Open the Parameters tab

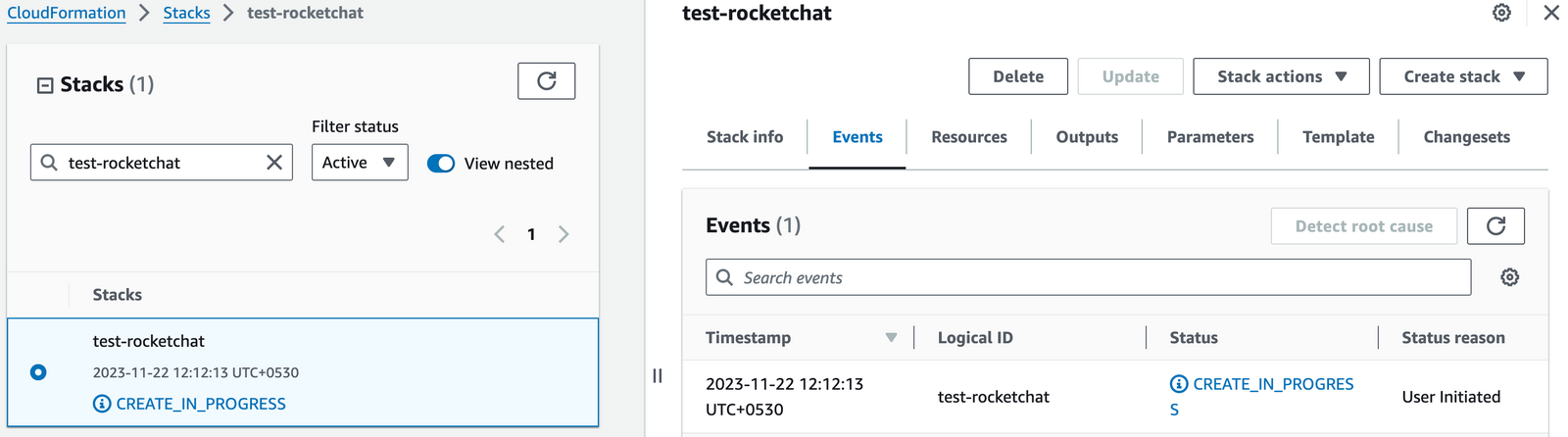(1210, 137)
